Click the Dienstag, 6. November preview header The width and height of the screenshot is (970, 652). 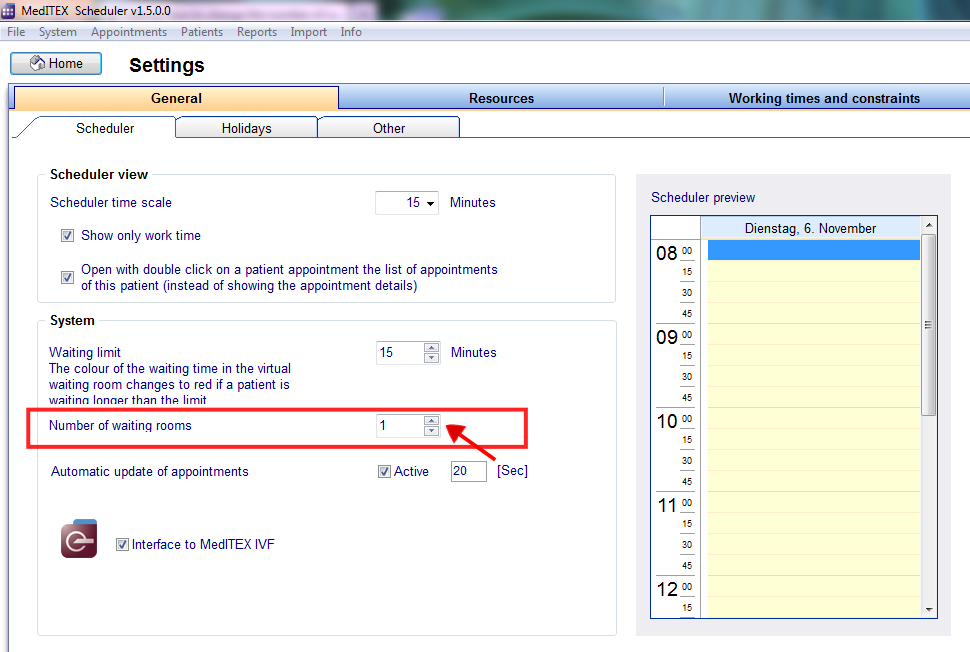[x=810, y=228]
